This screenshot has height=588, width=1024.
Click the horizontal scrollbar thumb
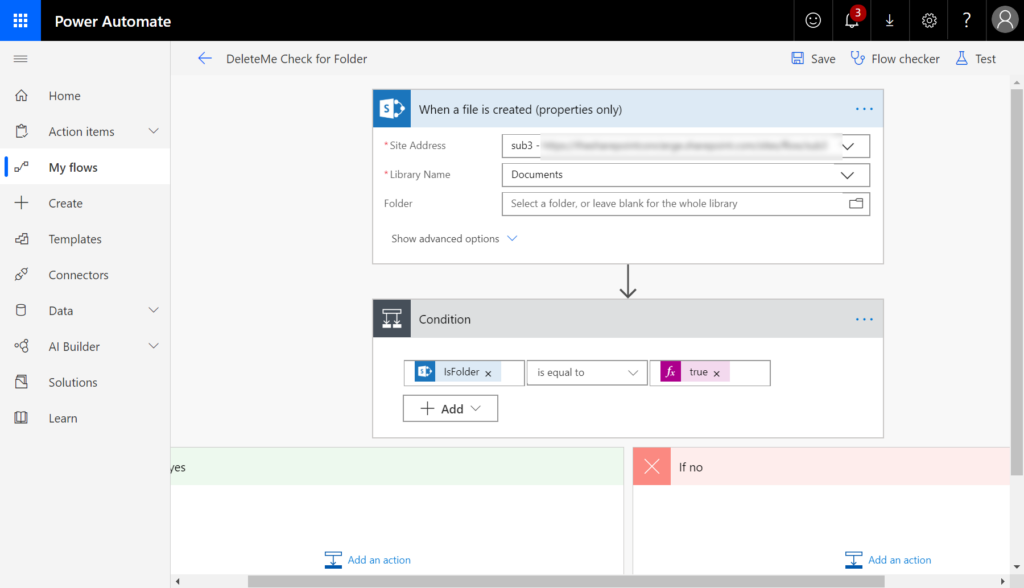pyautogui.click(x=566, y=581)
